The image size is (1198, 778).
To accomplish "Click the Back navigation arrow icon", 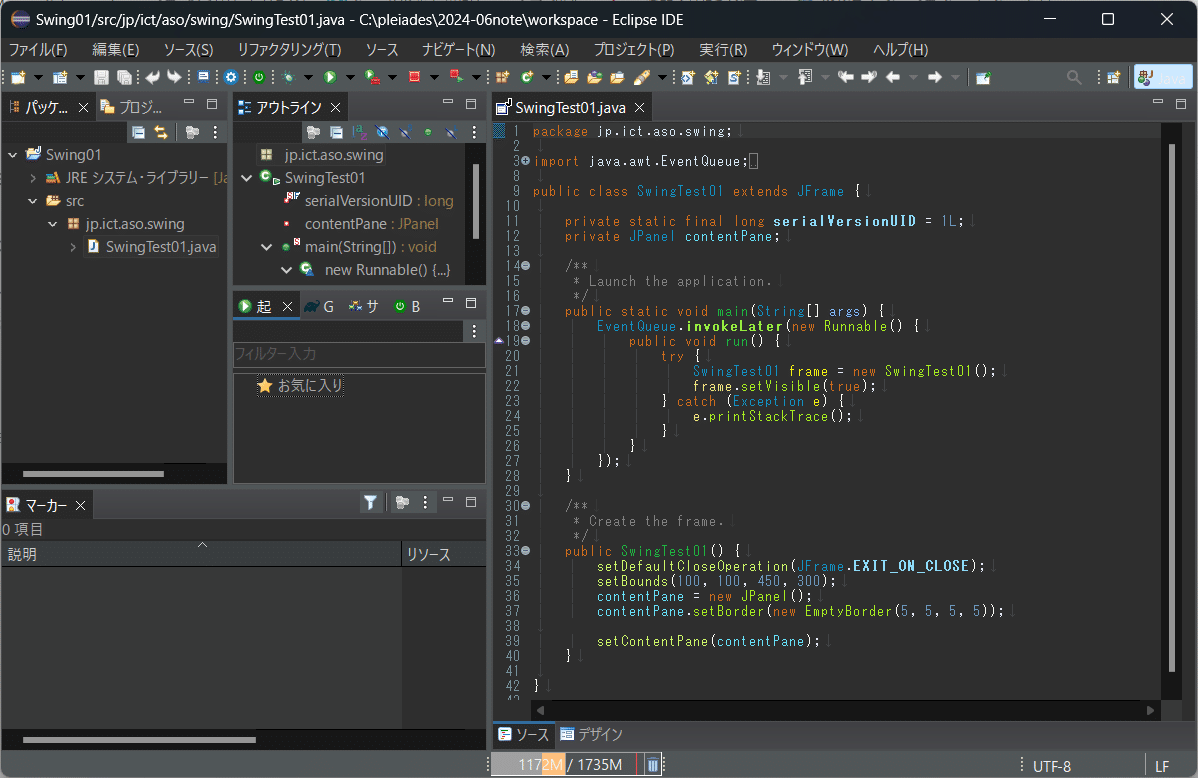I will tap(892, 77).
